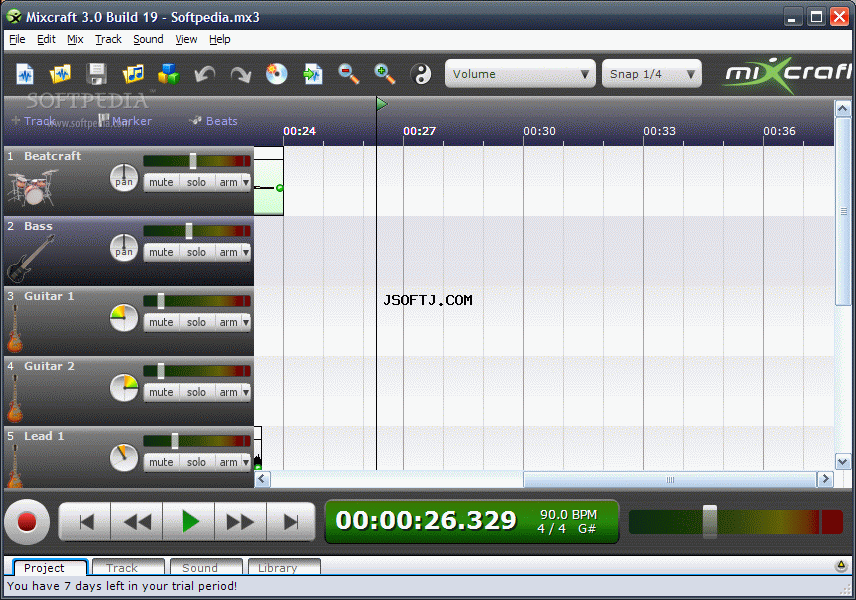This screenshot has width=856, height=600.
Task: Redo the last action
Action: [241, 74]
